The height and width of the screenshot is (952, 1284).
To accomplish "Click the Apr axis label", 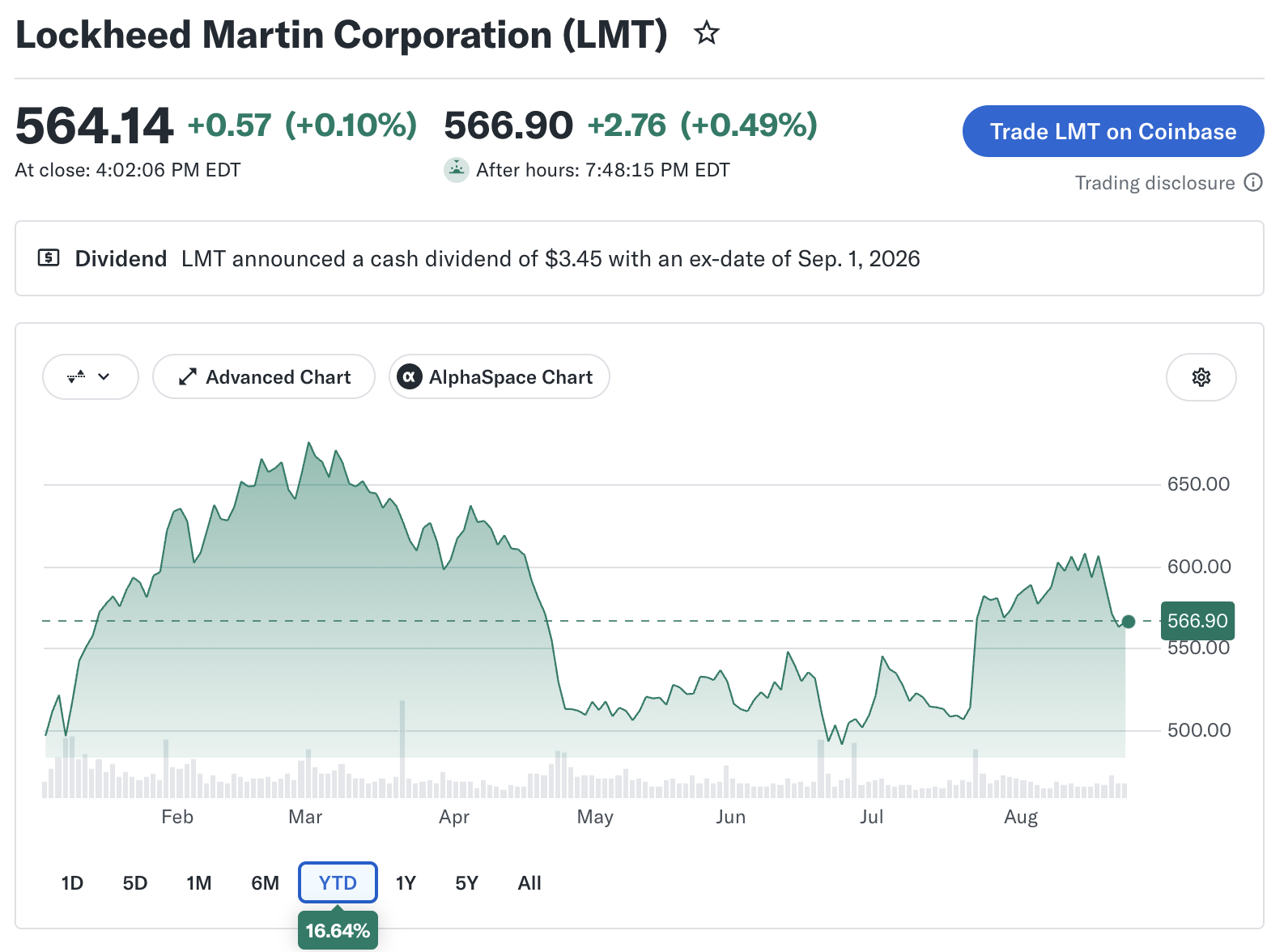I will pos(454,817).
